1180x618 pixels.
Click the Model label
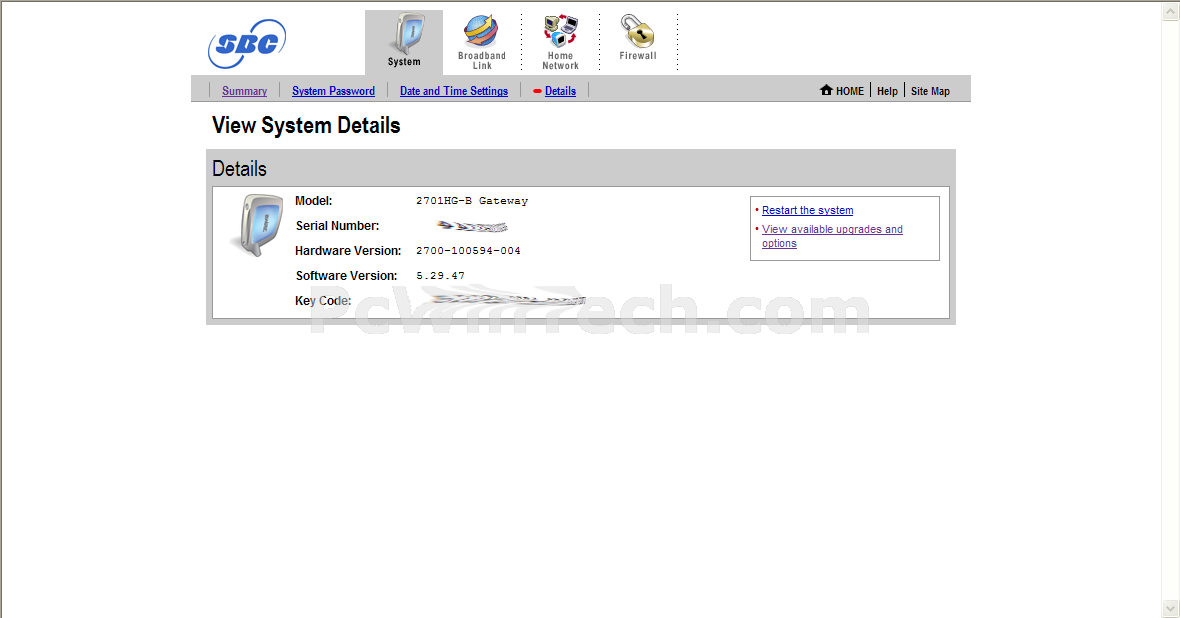coord(313,201)
